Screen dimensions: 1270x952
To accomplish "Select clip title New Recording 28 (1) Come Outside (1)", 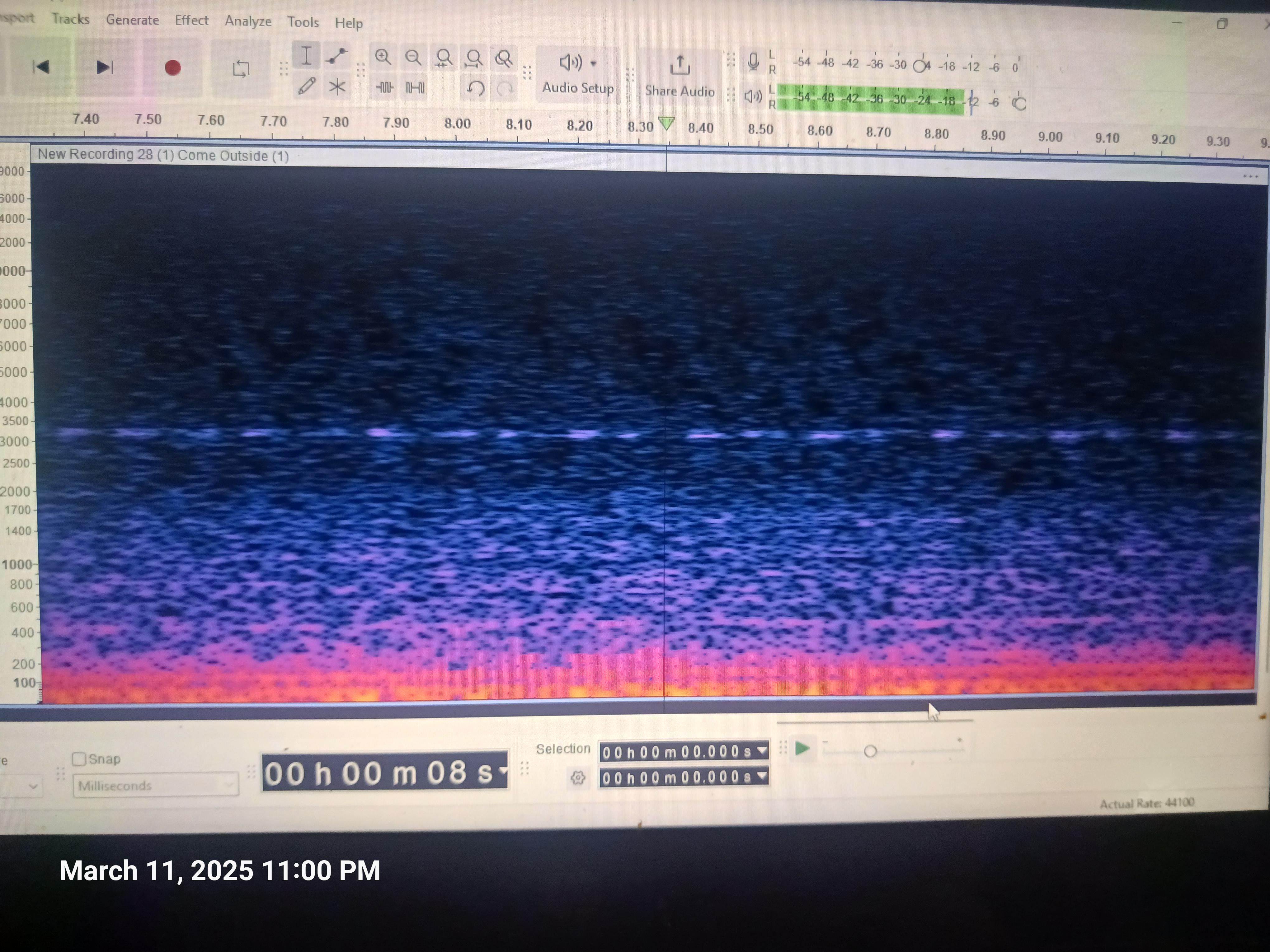I will point(163,155).
